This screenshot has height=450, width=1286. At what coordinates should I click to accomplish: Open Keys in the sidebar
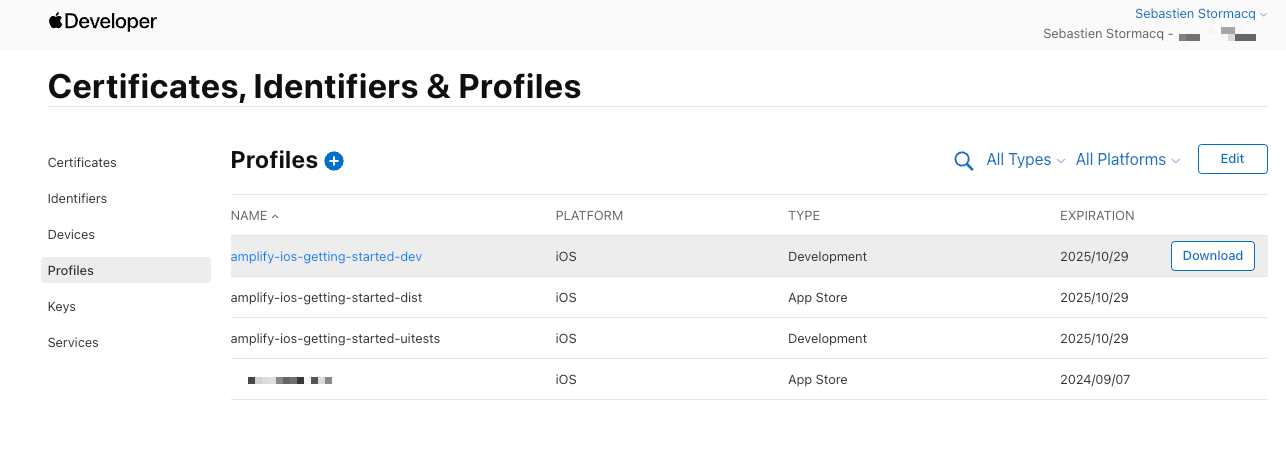62,307
